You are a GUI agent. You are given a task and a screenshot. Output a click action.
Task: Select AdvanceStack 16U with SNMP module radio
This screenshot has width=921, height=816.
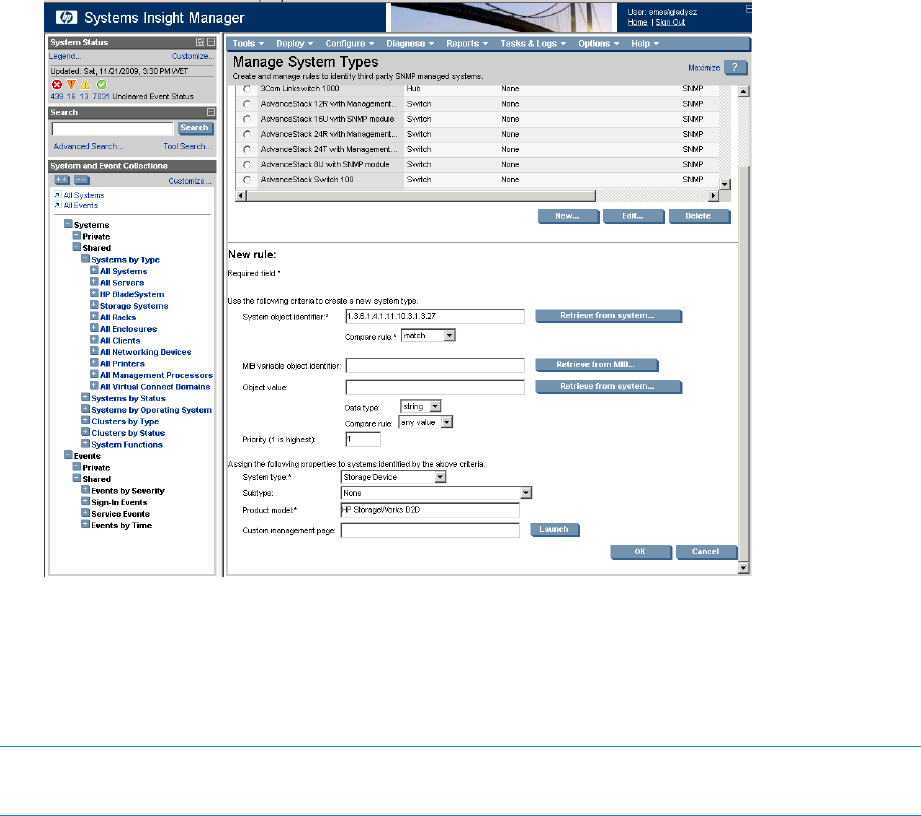coord(247,119)
